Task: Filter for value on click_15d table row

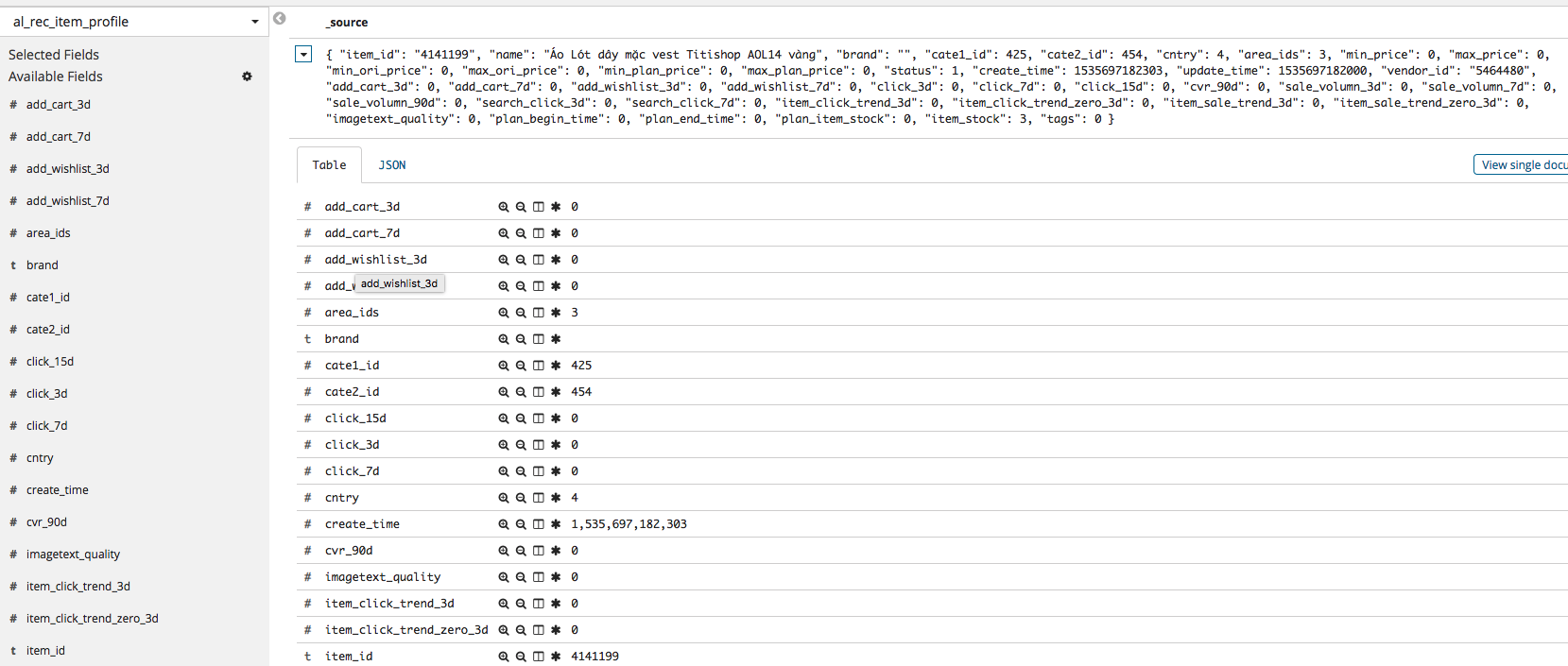Action: (x=504, y=418)
